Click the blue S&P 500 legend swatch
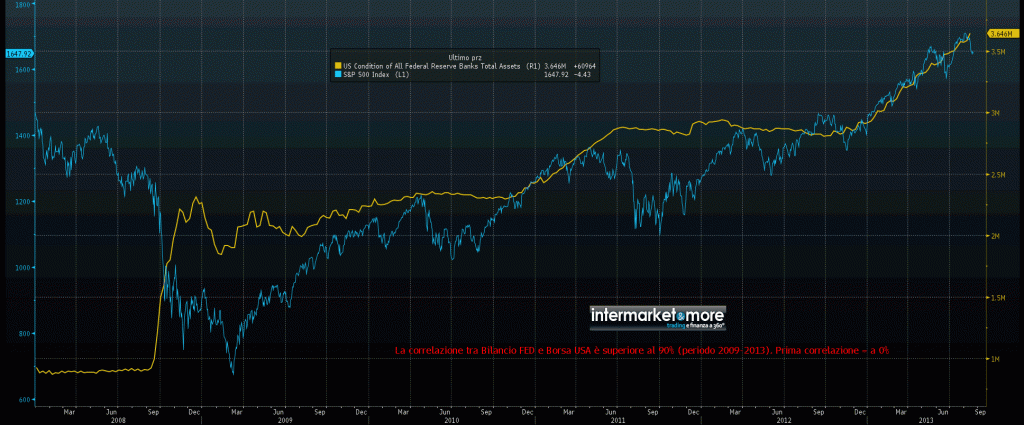This screenshot has height=425, width=1024. [x=336, y=73]
